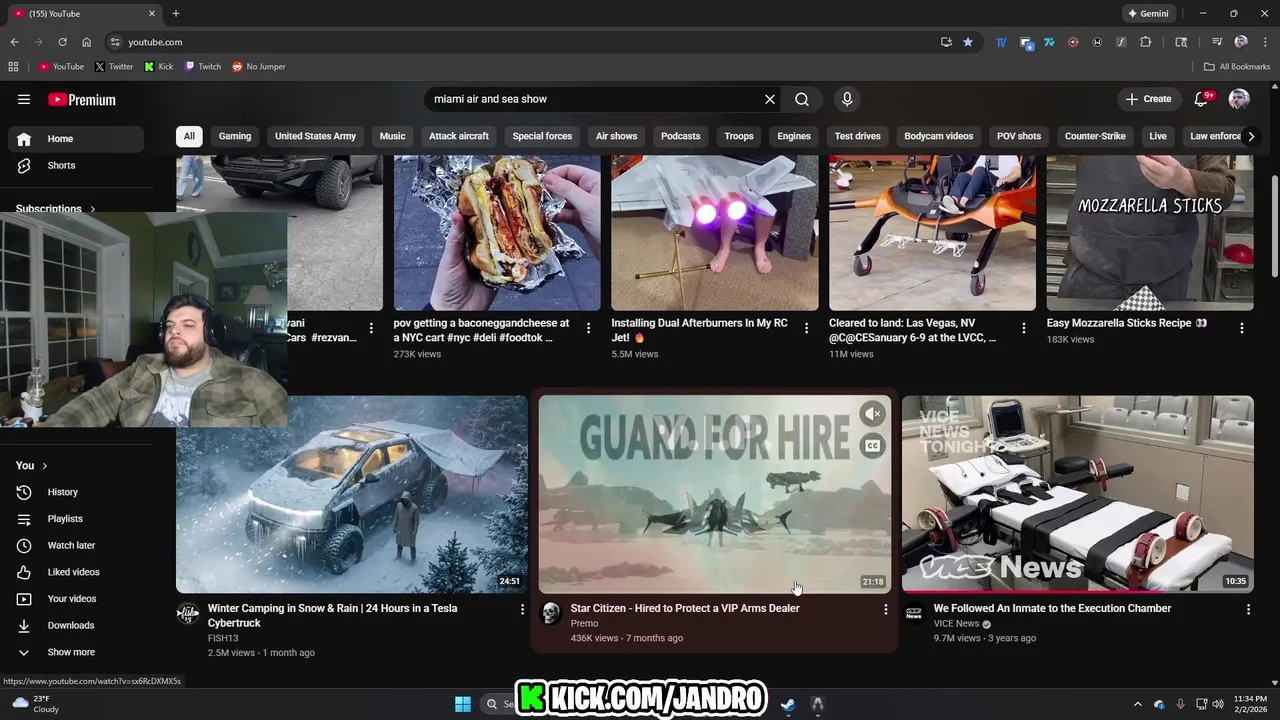
Task: Open the All Bookmarks folder
Action: tap(1237, 67)
